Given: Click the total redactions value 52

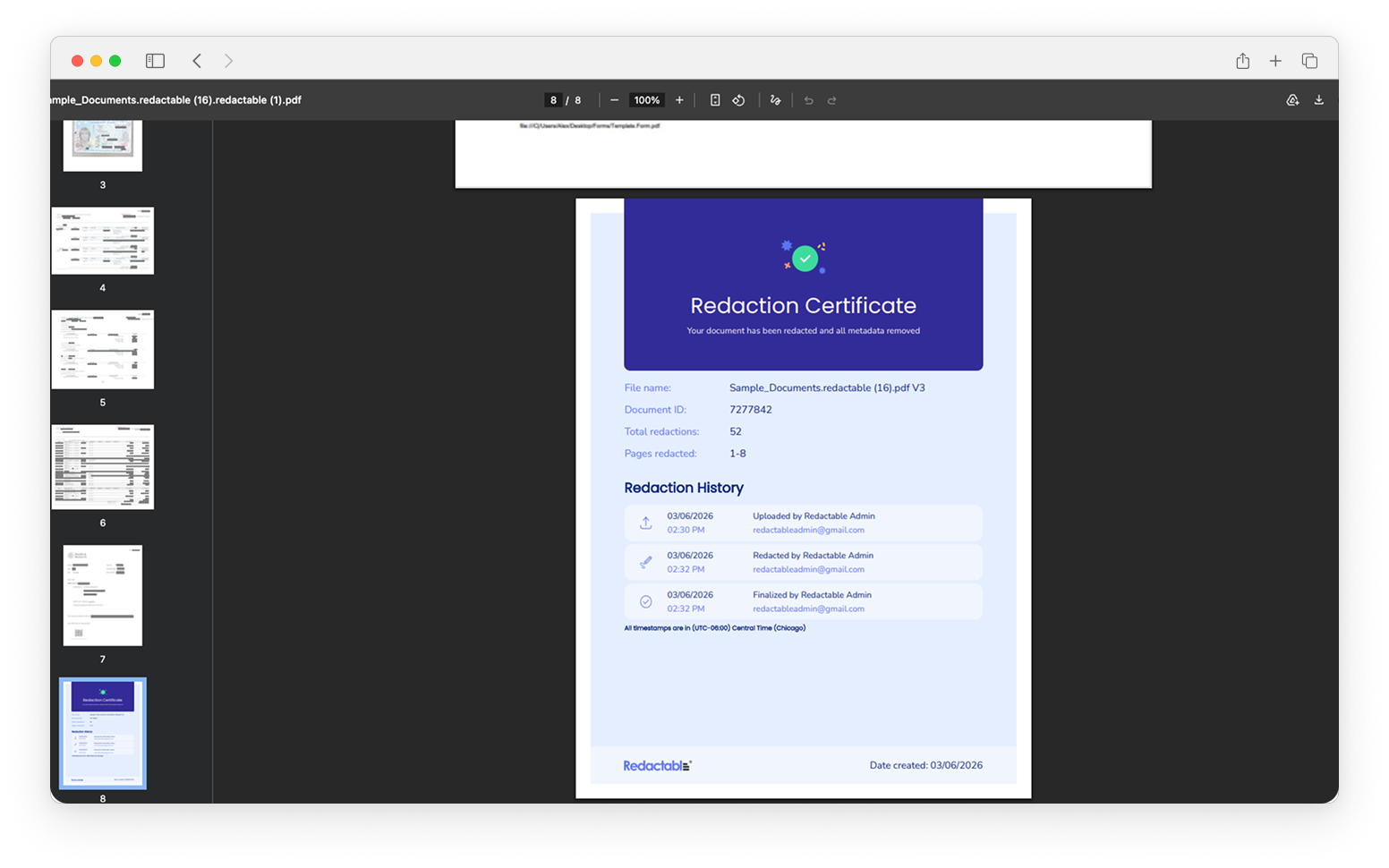Looking at the screenshot, I should (x=735, y=431).
